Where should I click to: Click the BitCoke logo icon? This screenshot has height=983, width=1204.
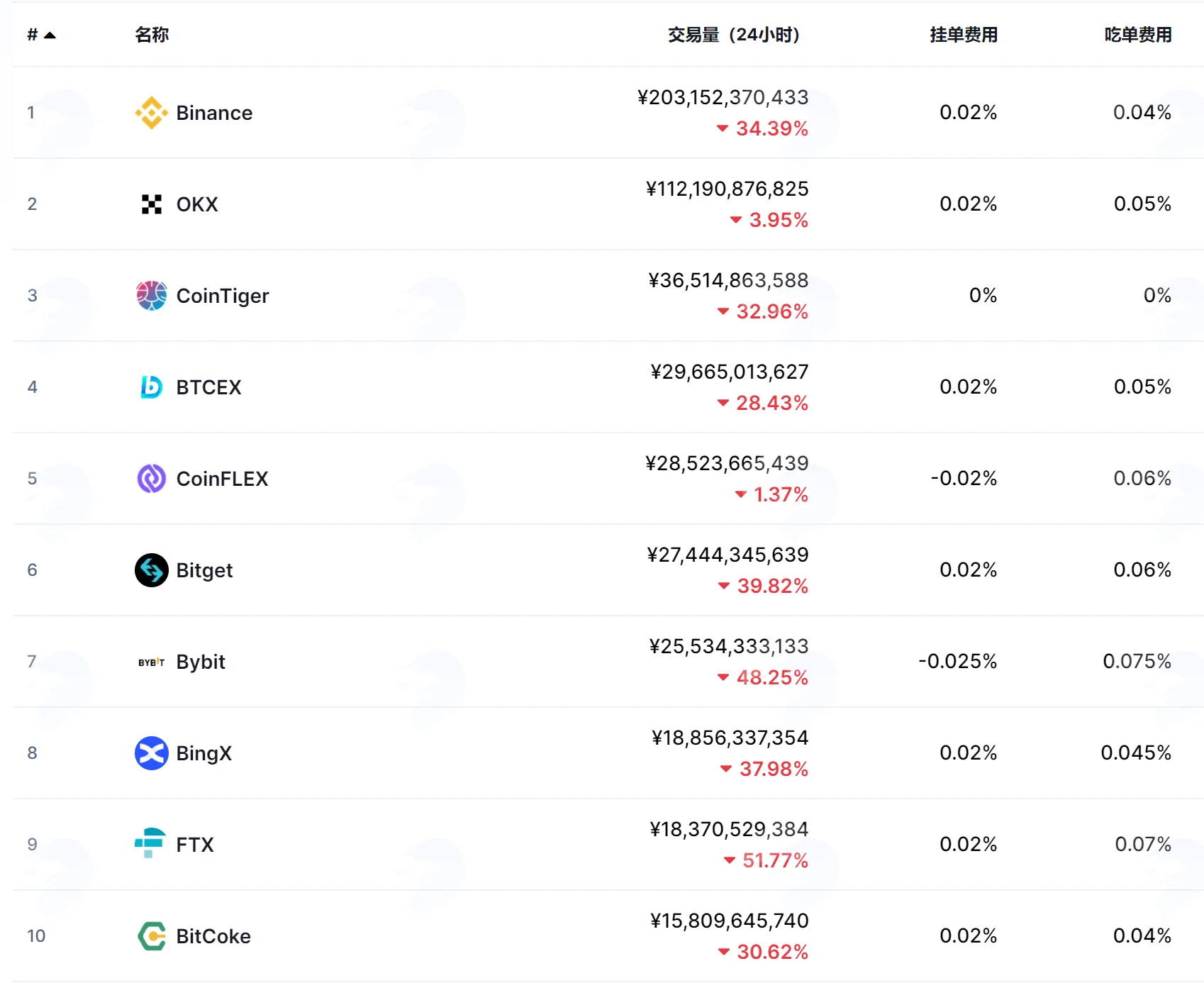[x=151, y=936]
